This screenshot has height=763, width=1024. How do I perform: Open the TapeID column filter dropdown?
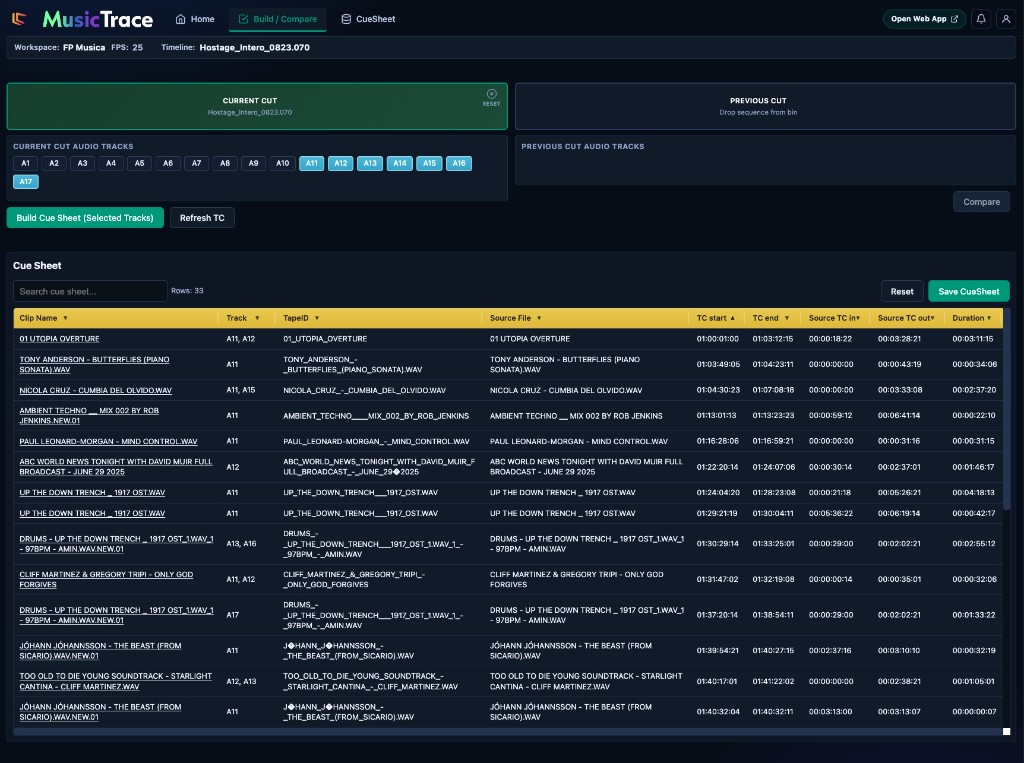click(x=317, y=318)
